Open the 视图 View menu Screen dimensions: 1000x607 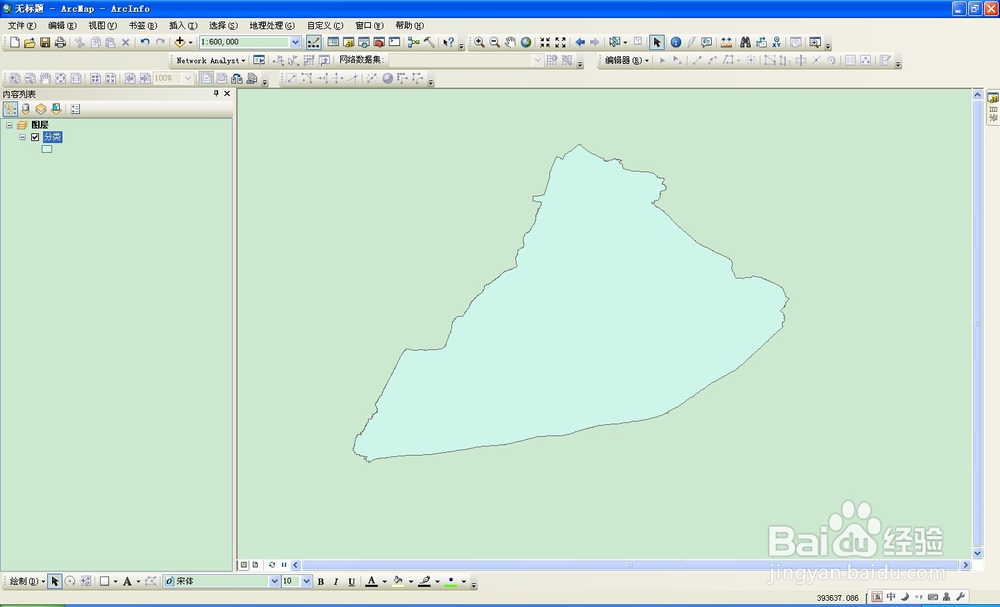pos(102,26)
